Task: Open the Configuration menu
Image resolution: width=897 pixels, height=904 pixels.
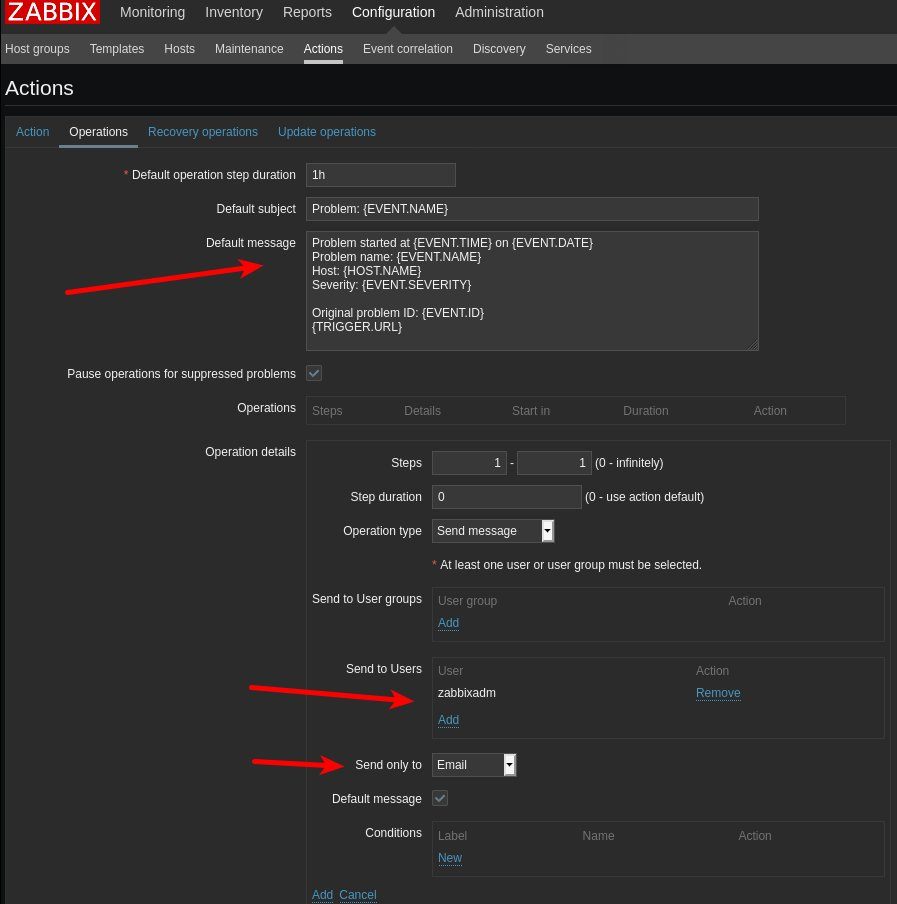Action: pos(393,12)
